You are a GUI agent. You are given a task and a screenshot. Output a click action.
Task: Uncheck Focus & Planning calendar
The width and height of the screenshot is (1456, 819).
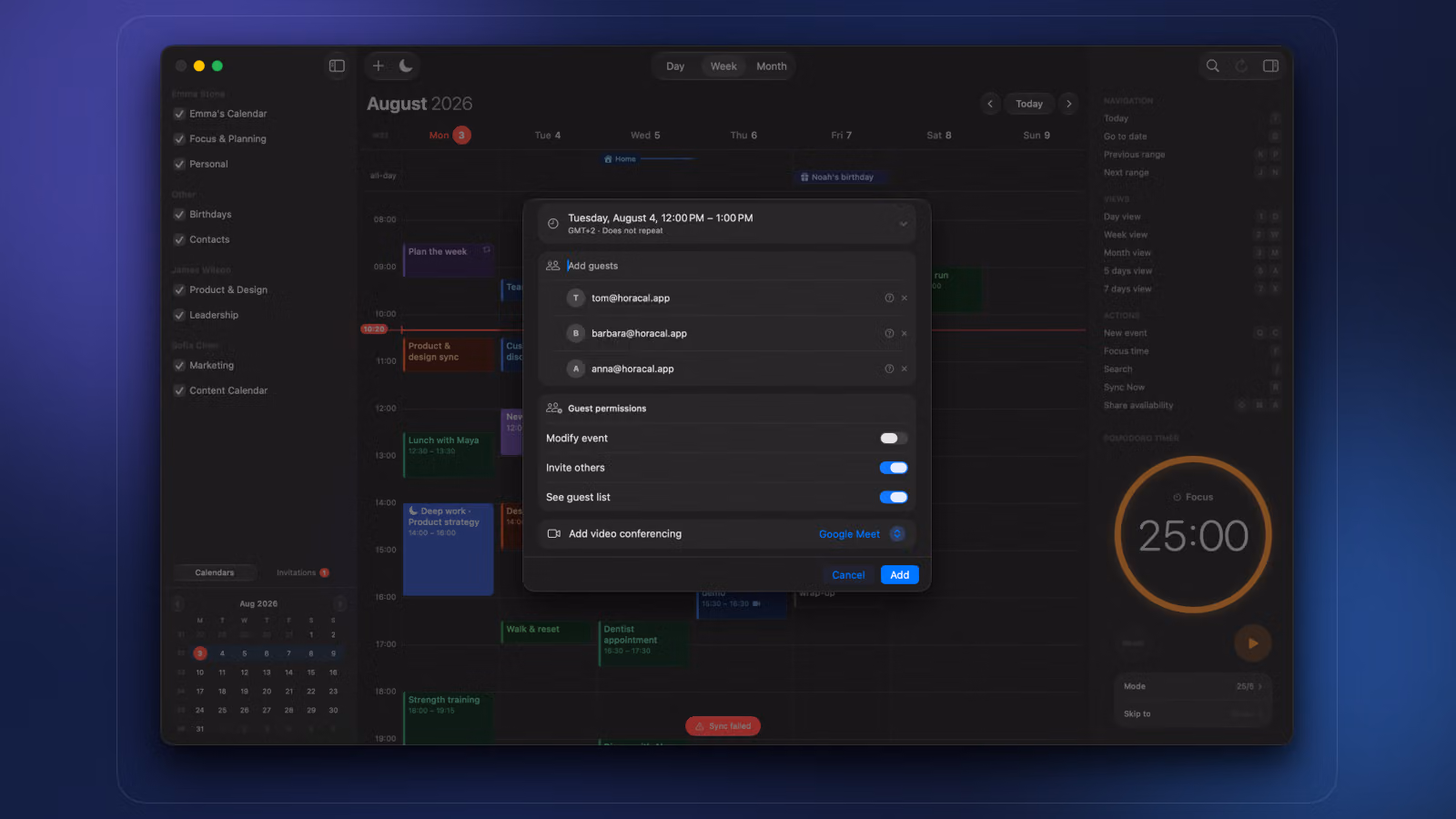[179, 139]
